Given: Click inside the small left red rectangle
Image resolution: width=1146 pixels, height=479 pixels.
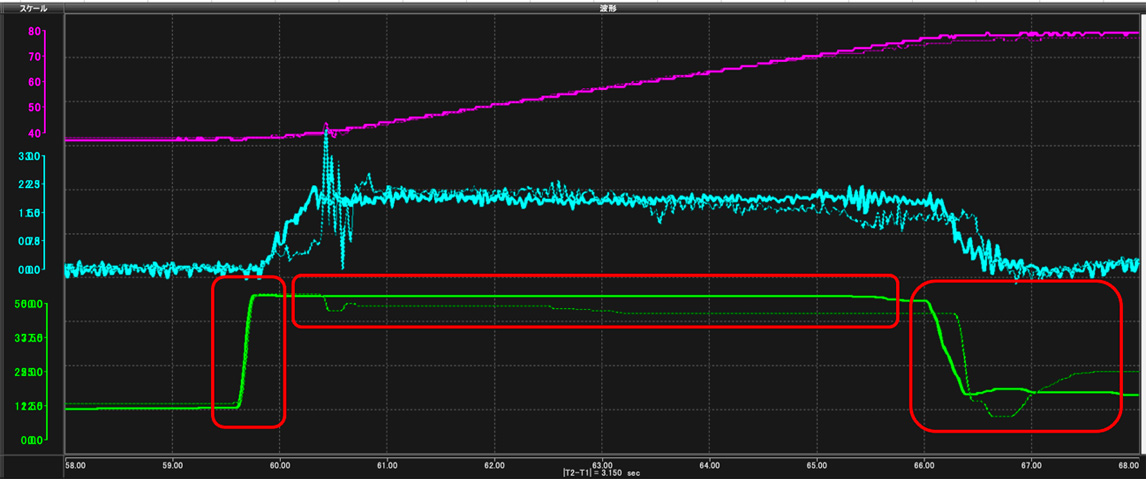Looking at the screenshot, I should point(249,355).
